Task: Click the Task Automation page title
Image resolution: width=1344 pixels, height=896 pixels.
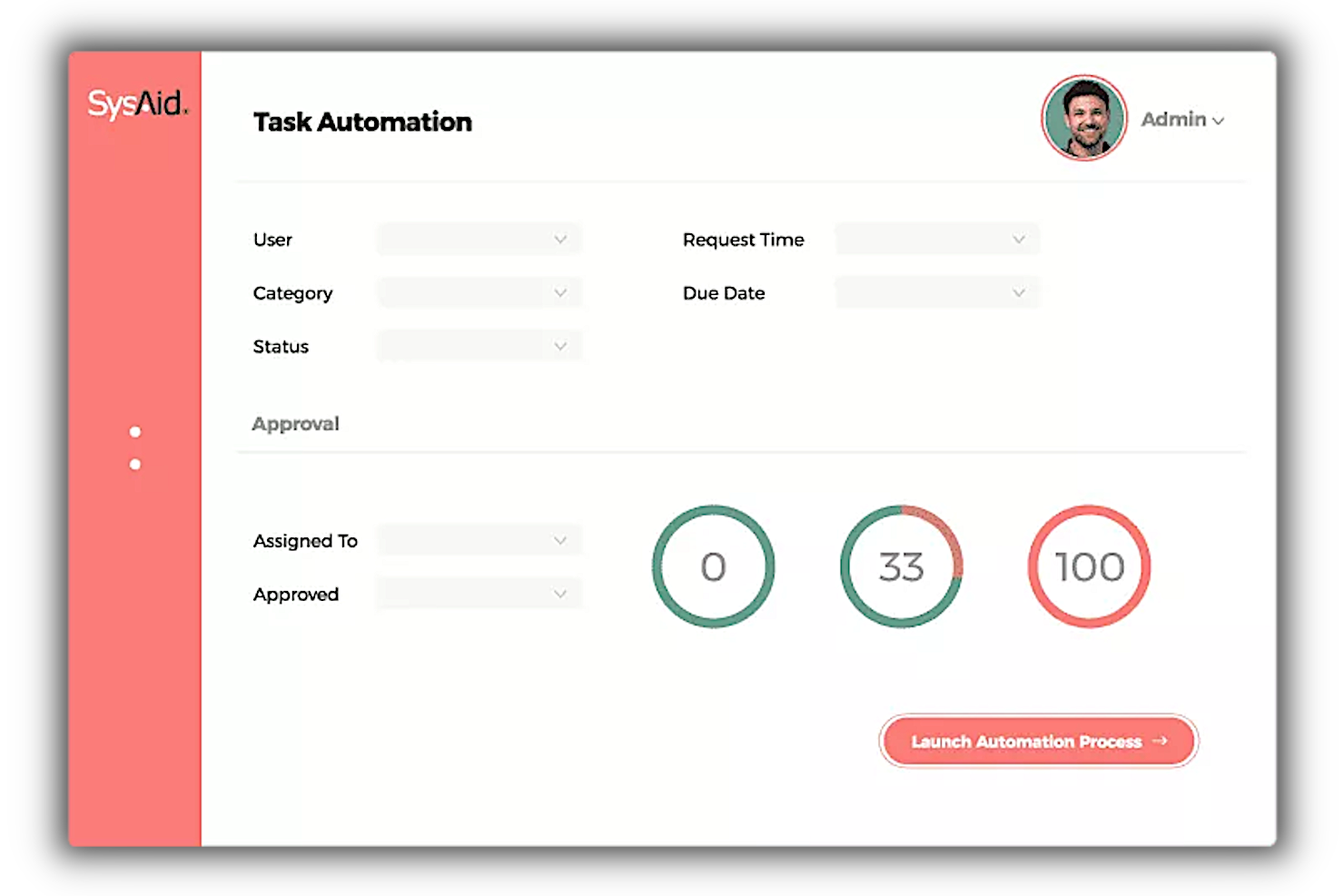Action: coord(362,122)
